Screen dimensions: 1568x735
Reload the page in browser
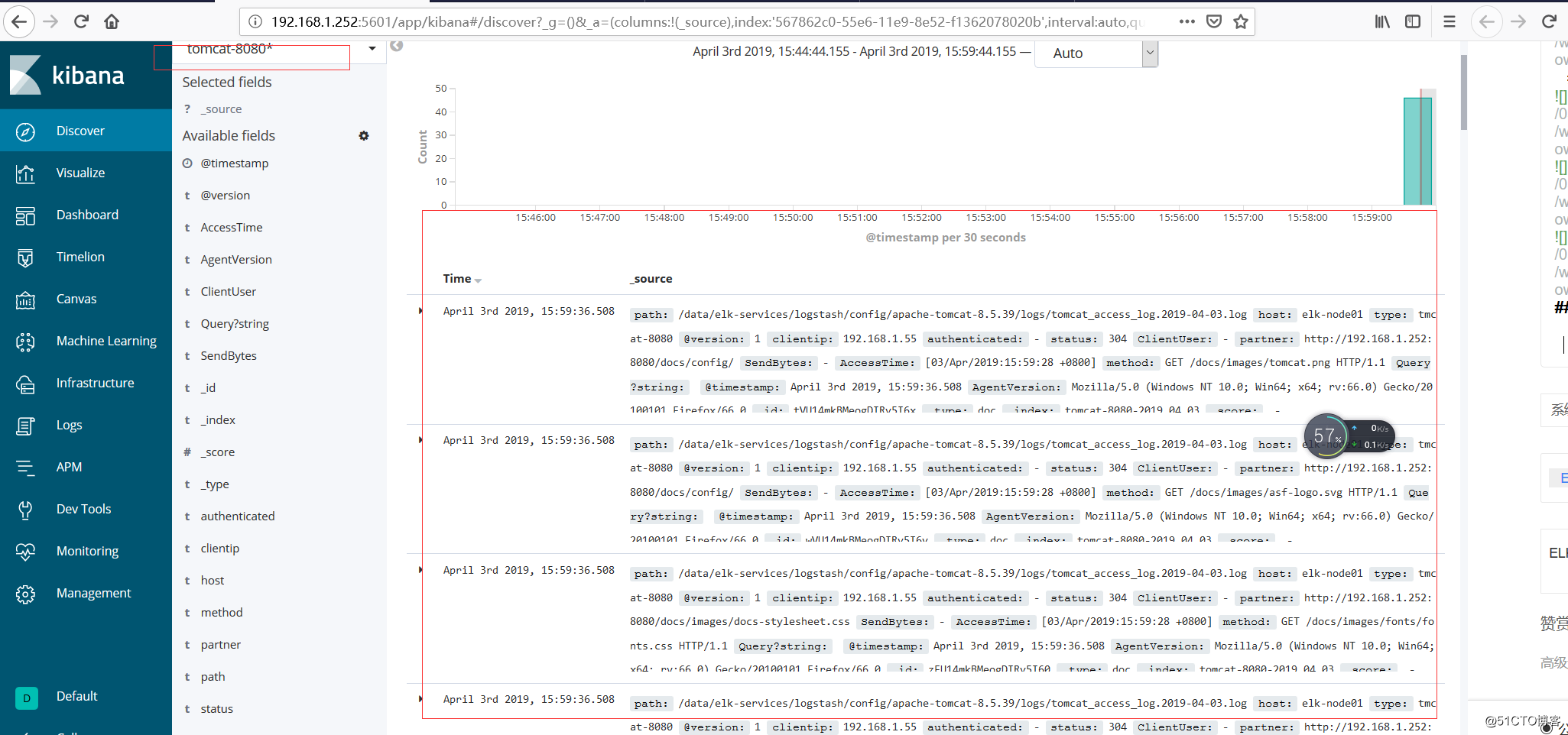click(x=81, y=21)
